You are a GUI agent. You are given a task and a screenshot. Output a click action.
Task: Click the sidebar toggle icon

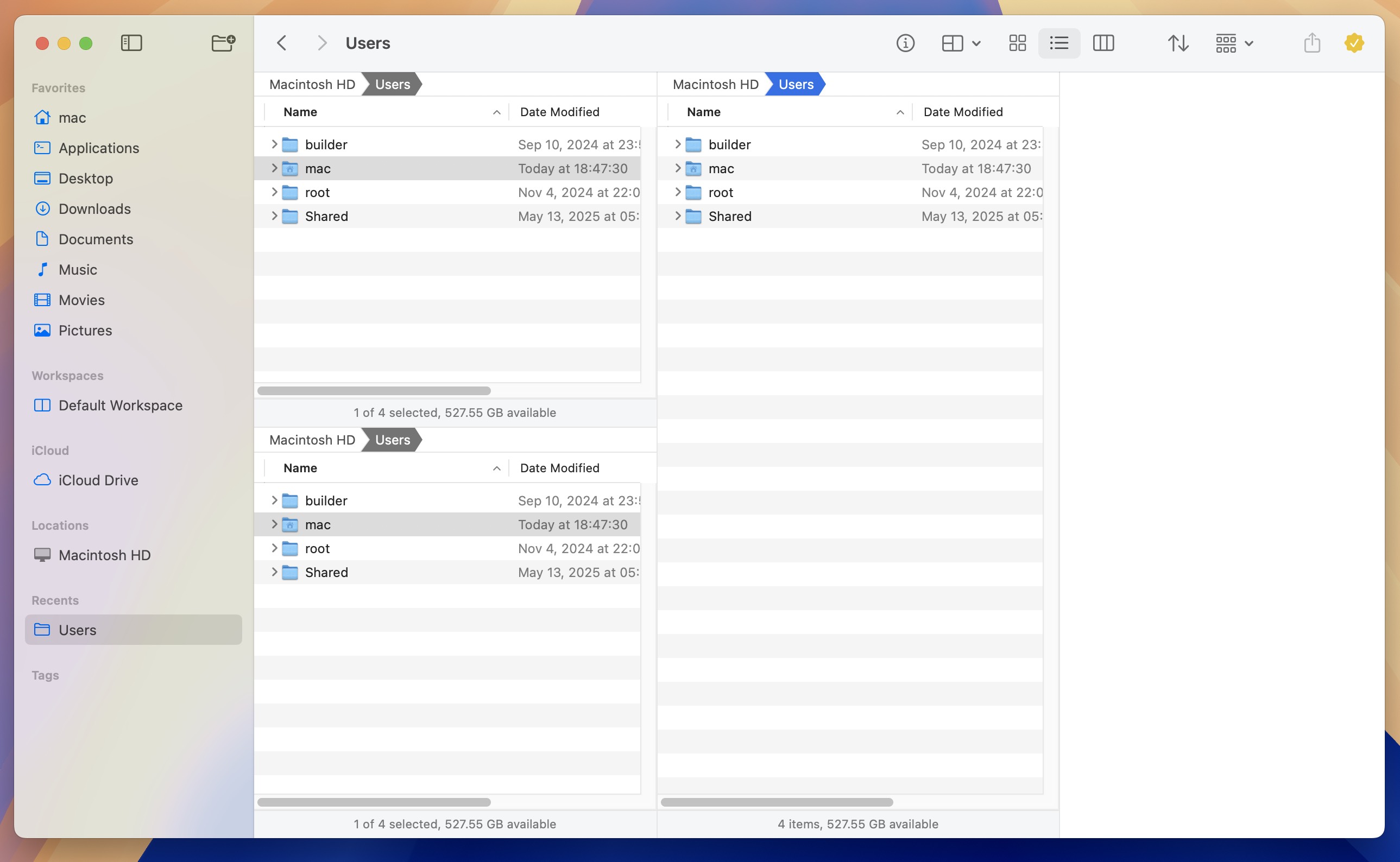tap(131, 43)
